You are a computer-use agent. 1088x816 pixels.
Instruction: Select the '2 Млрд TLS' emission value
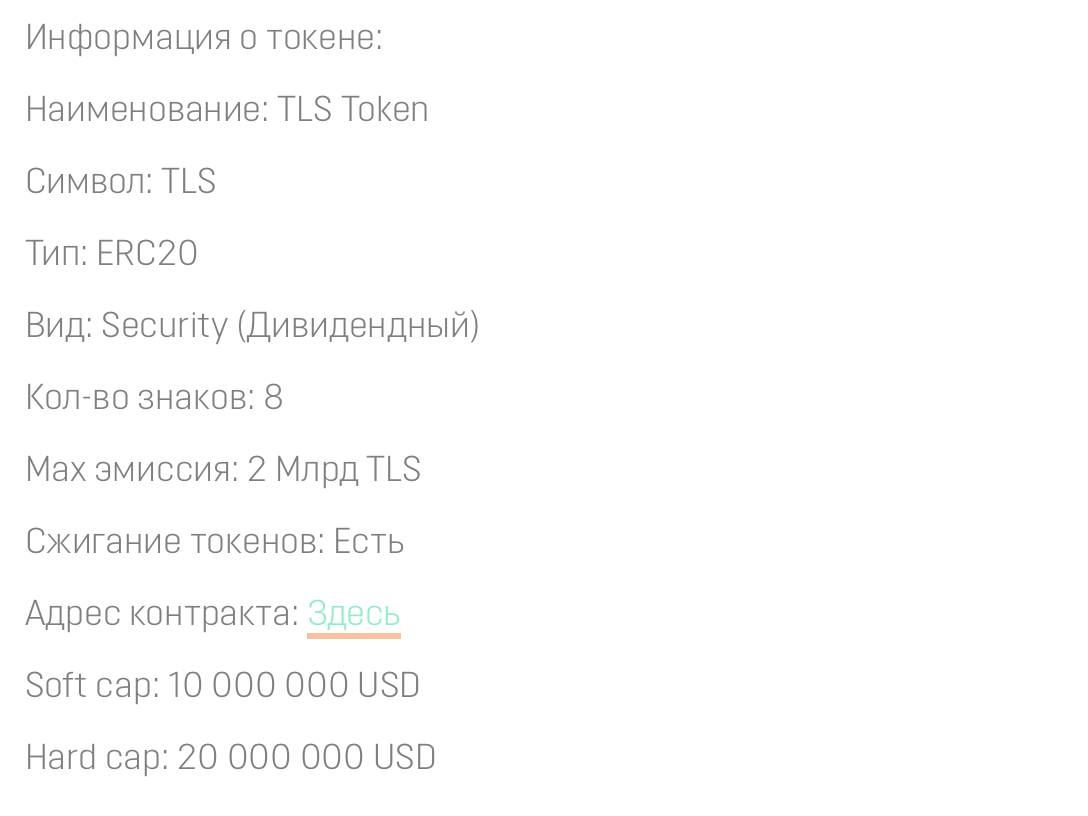coord(334,470)
